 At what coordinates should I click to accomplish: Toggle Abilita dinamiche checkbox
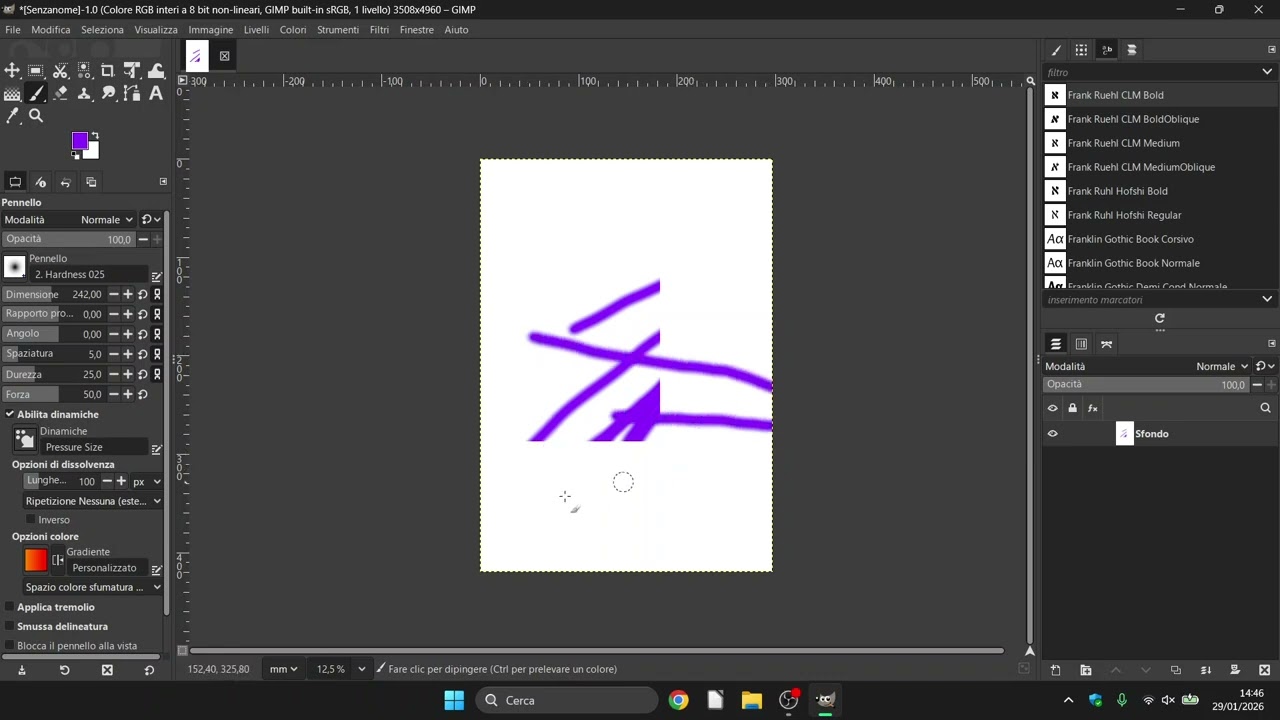pyautogui.click(x=10, y=414)
